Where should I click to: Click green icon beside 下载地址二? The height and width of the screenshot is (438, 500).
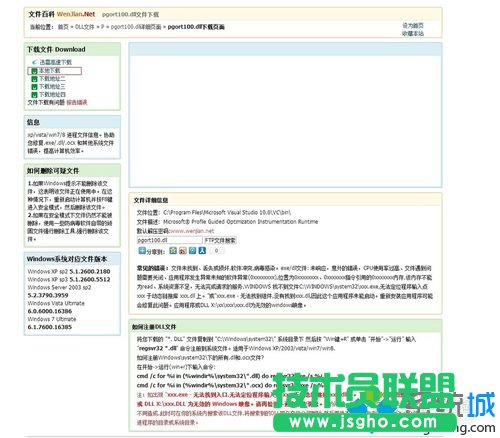tap(34, 79)
